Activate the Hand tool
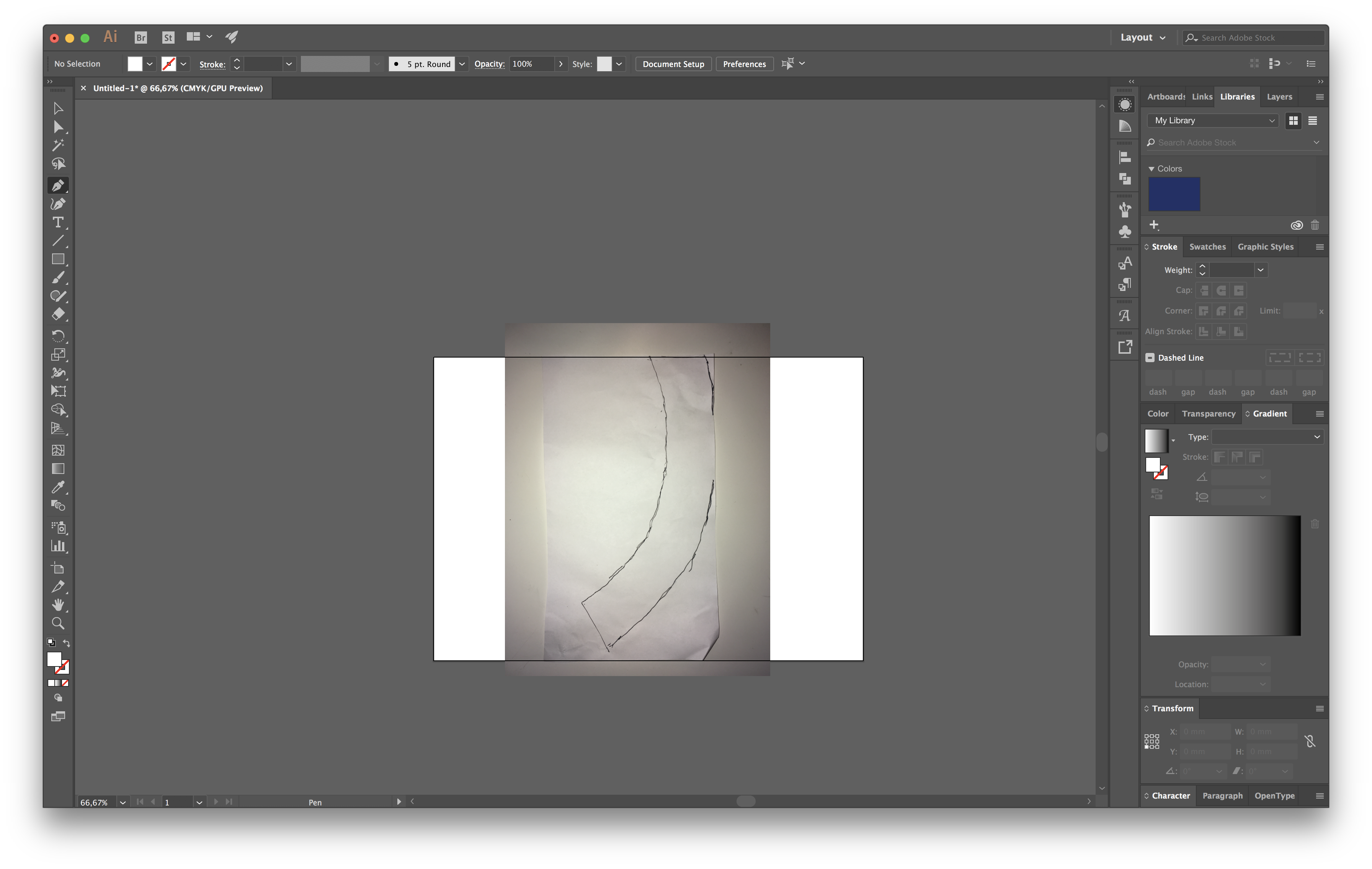The height and width of the screenshot is (869, 1372). pos(57,604)
